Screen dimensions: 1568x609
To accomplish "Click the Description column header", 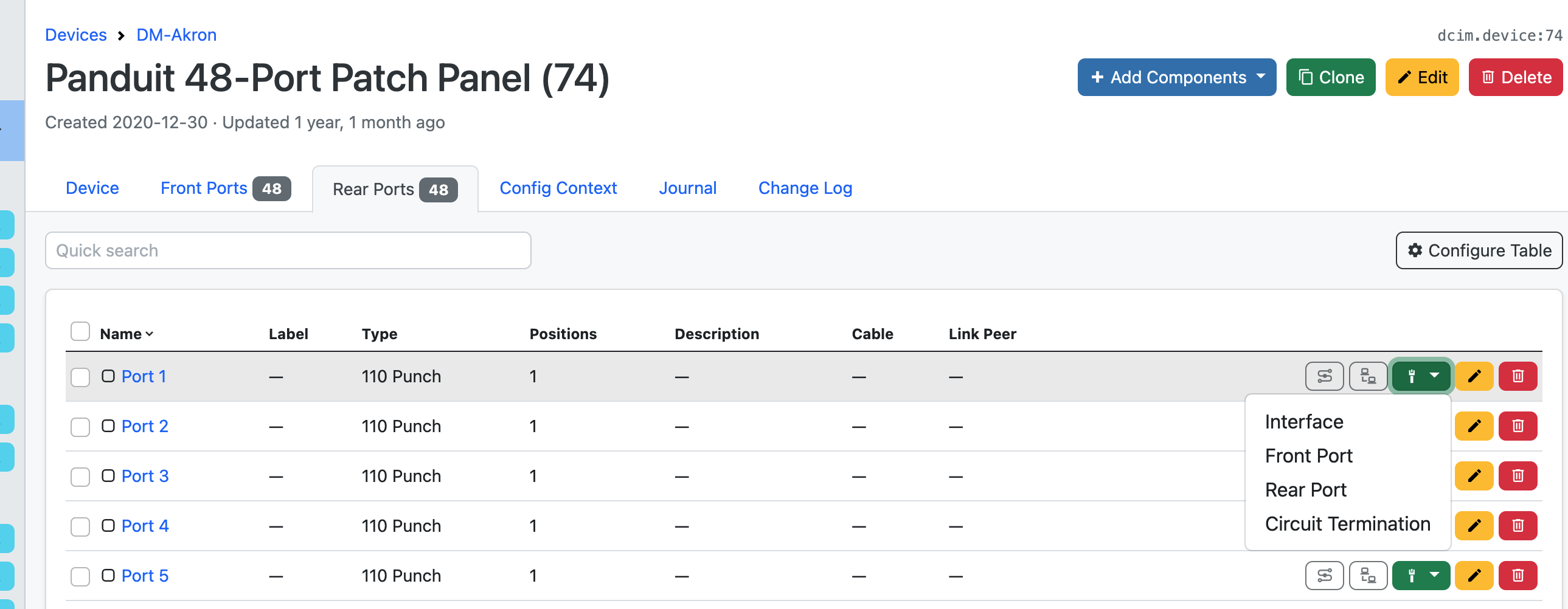I will (716, 334).
